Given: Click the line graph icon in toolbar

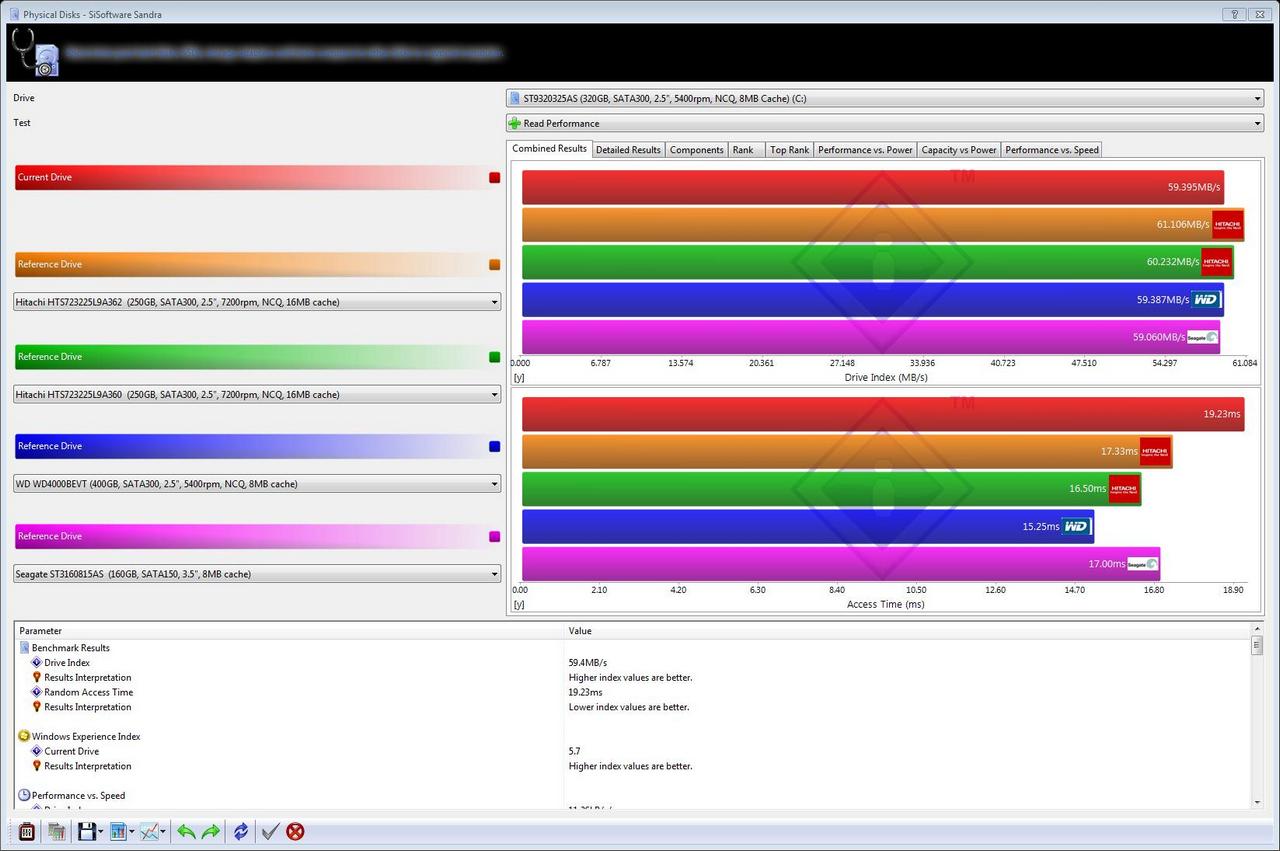Looking at the screenshot, I should [149, 831].
